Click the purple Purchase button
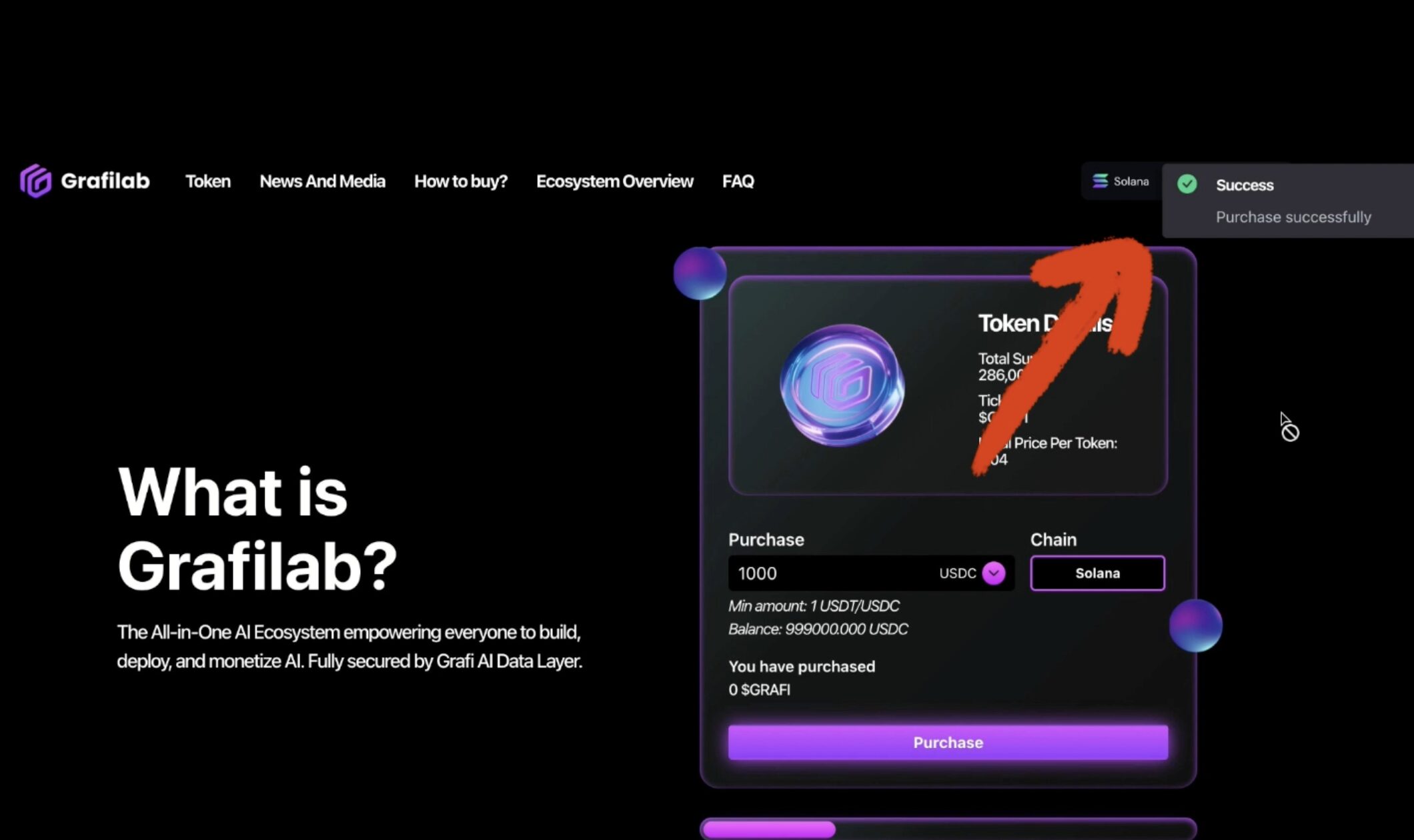 pos(947,742)
